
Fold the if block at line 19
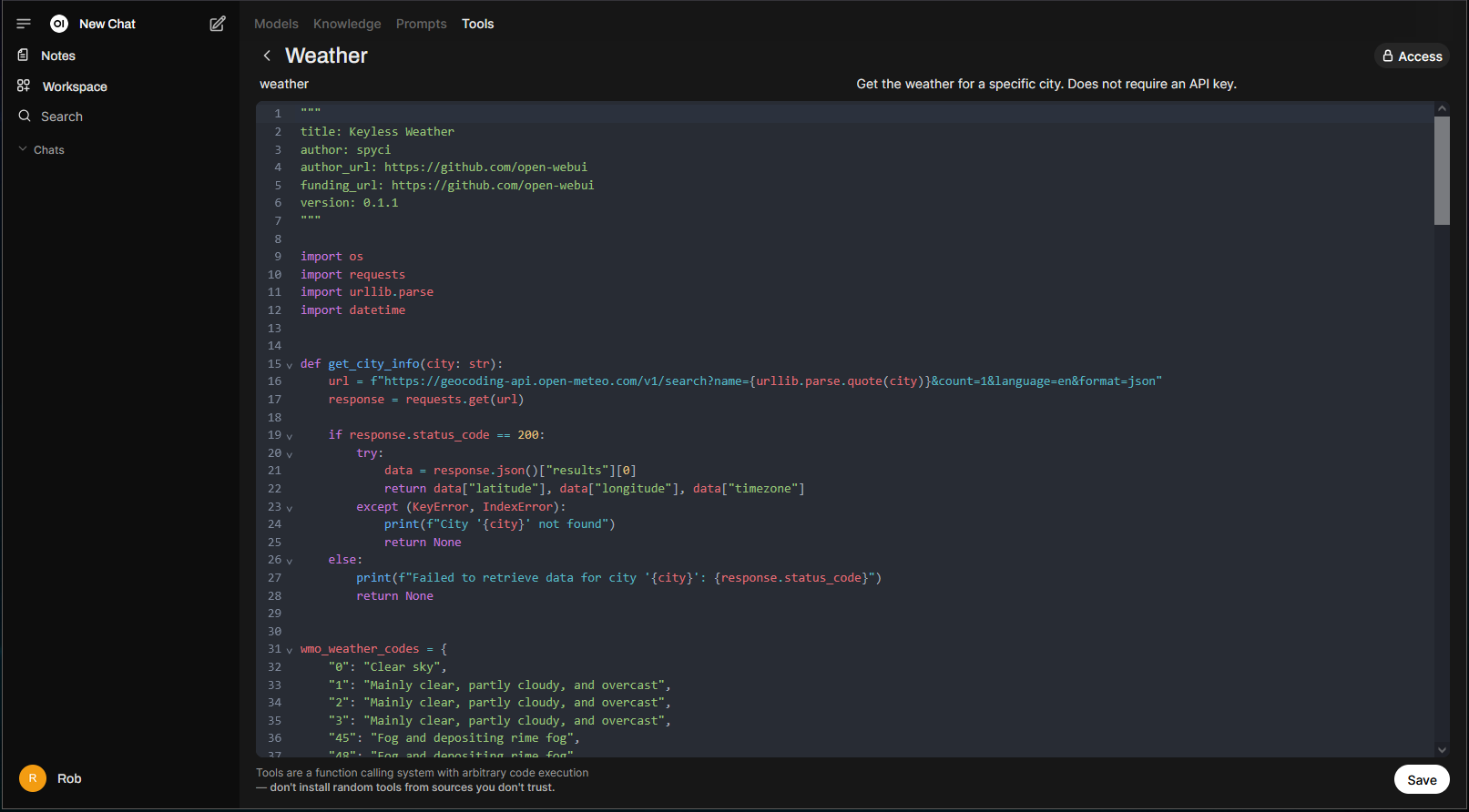[290, 436]
